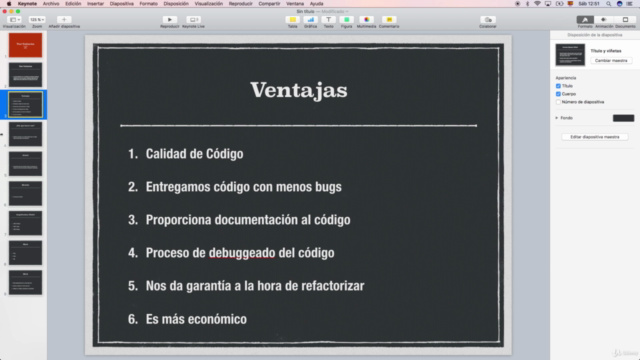640x360 pixels.
Task: Open Spotlight search in menu bar
Action: point(609,4)
